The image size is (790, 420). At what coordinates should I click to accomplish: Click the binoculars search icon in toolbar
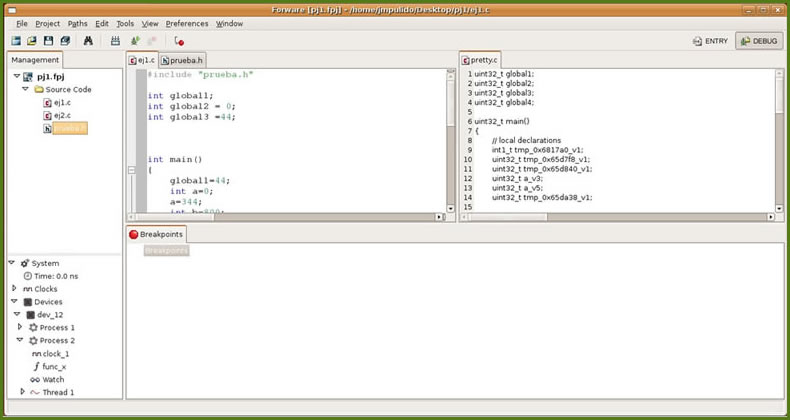tap(88, 41)
